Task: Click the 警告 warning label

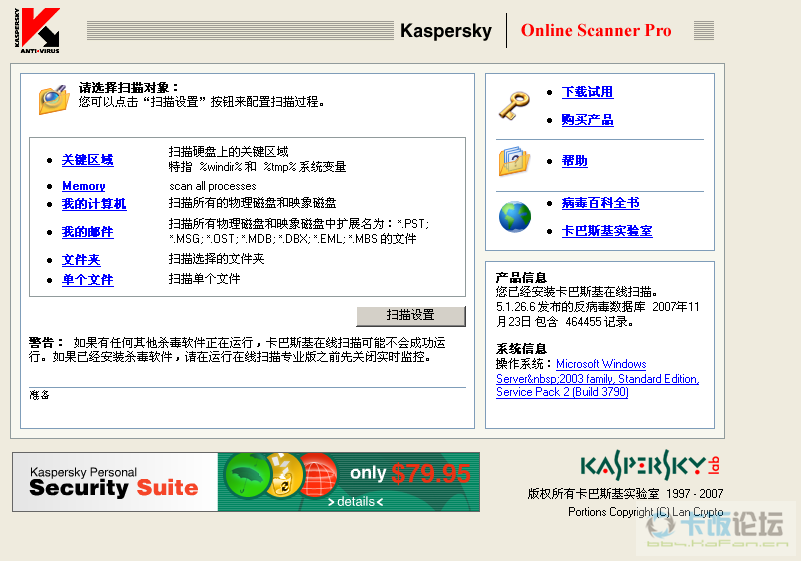Action: tap(45, 342)
